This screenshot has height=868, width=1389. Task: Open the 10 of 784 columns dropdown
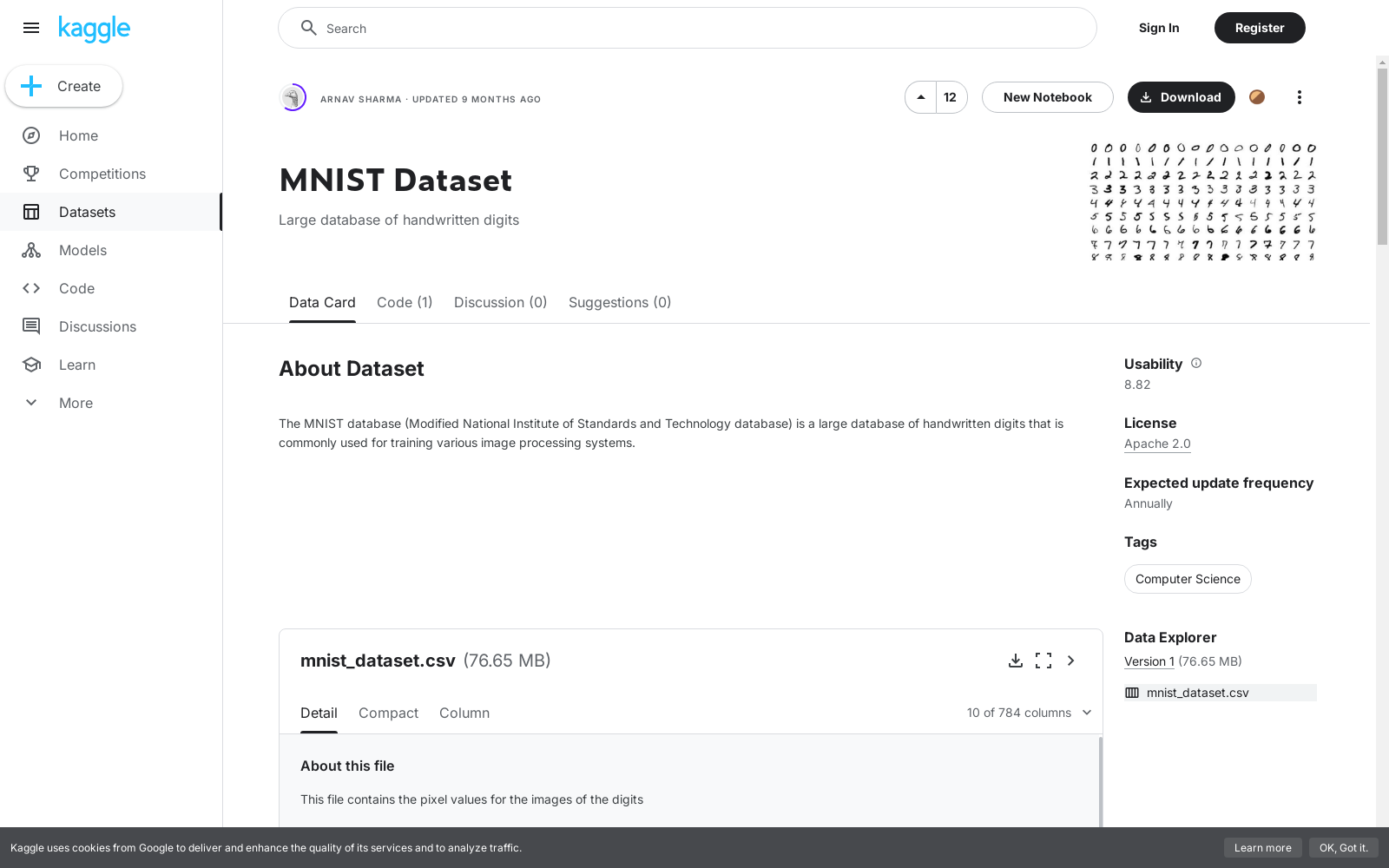pyautogui.click(x=1030, y=713)
